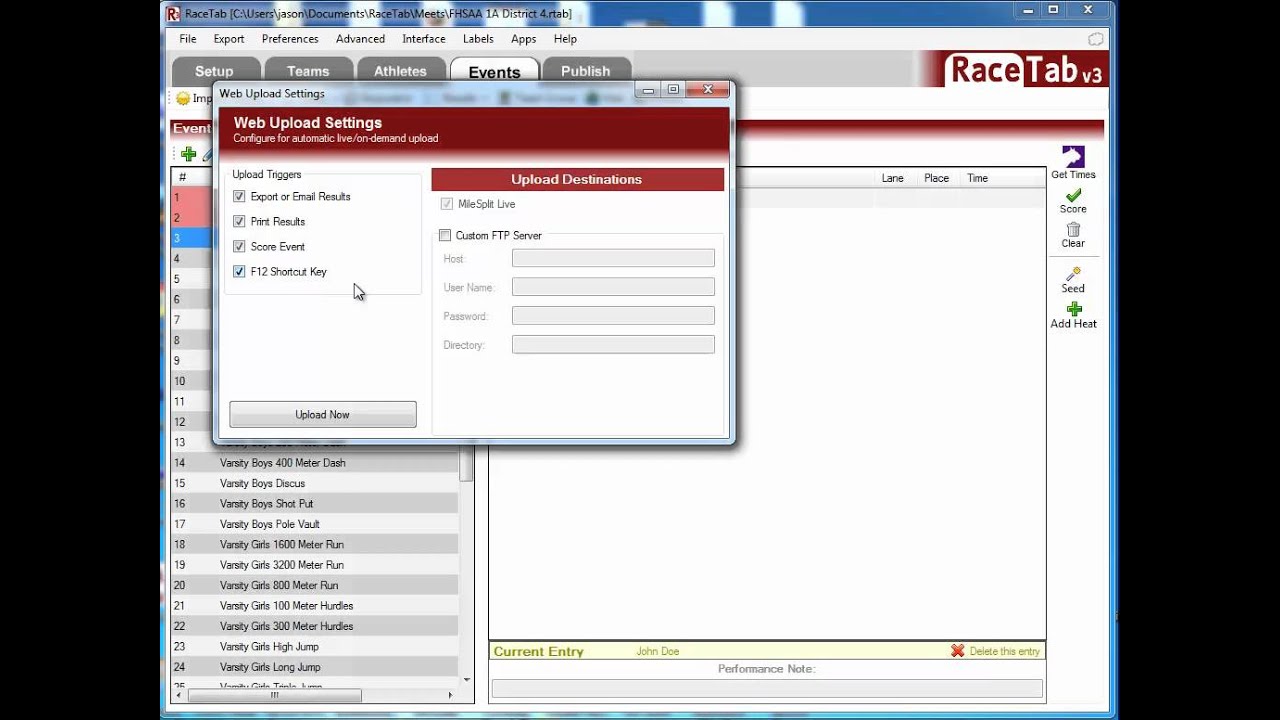Click the Time column header
Screen dimensions: 1280x720
(x=978, y=178)
